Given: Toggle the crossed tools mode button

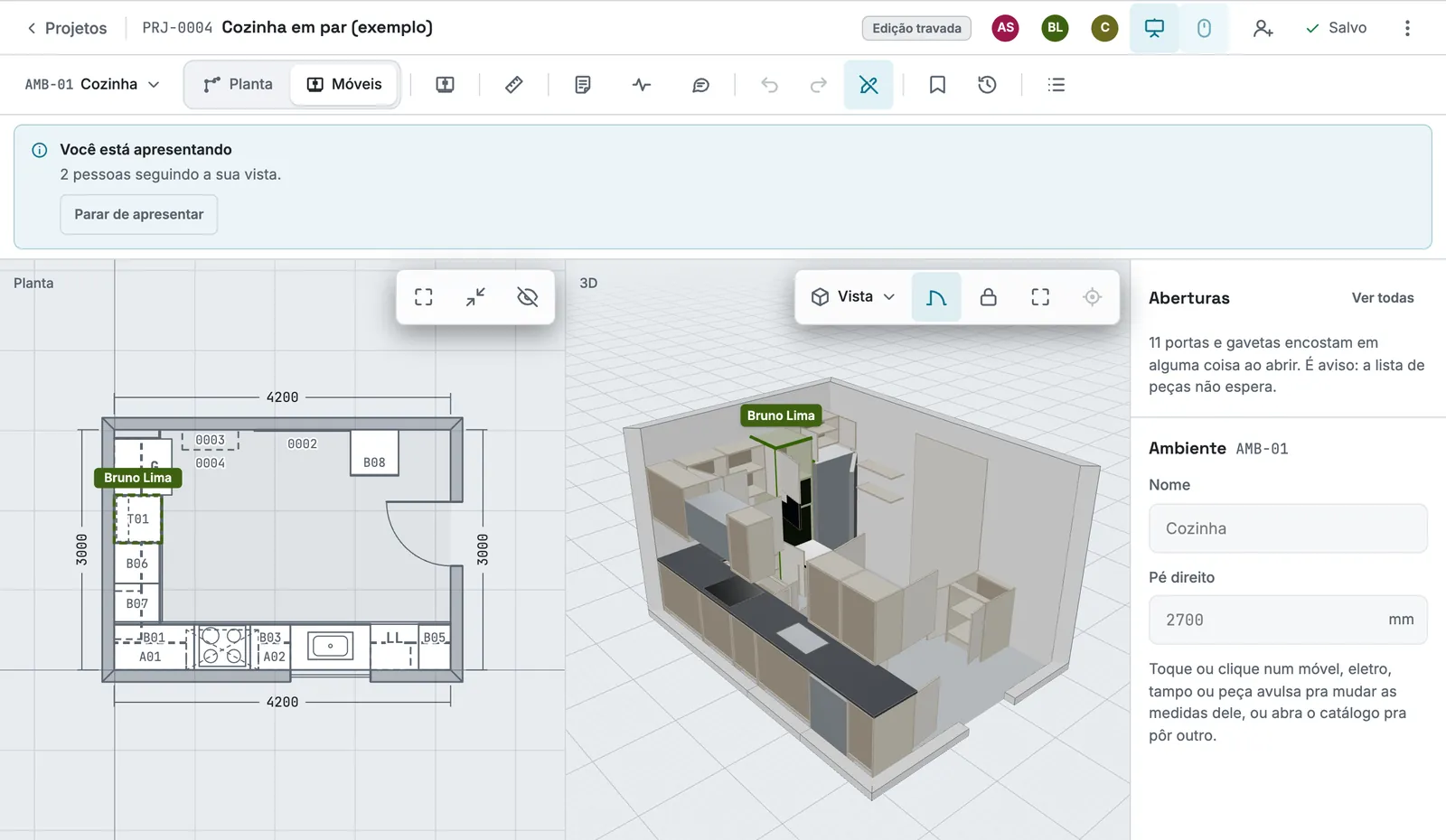Looking at the screenshot, I should pyautogui.click(x=869, y=85).
